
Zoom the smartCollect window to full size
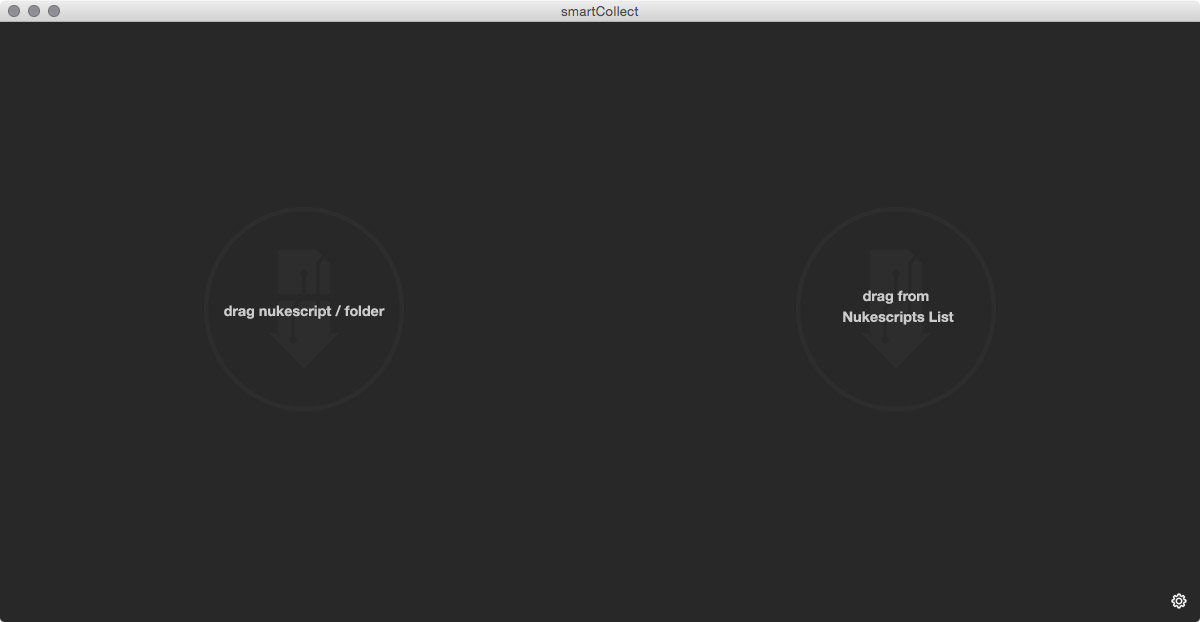pos(54,11)
